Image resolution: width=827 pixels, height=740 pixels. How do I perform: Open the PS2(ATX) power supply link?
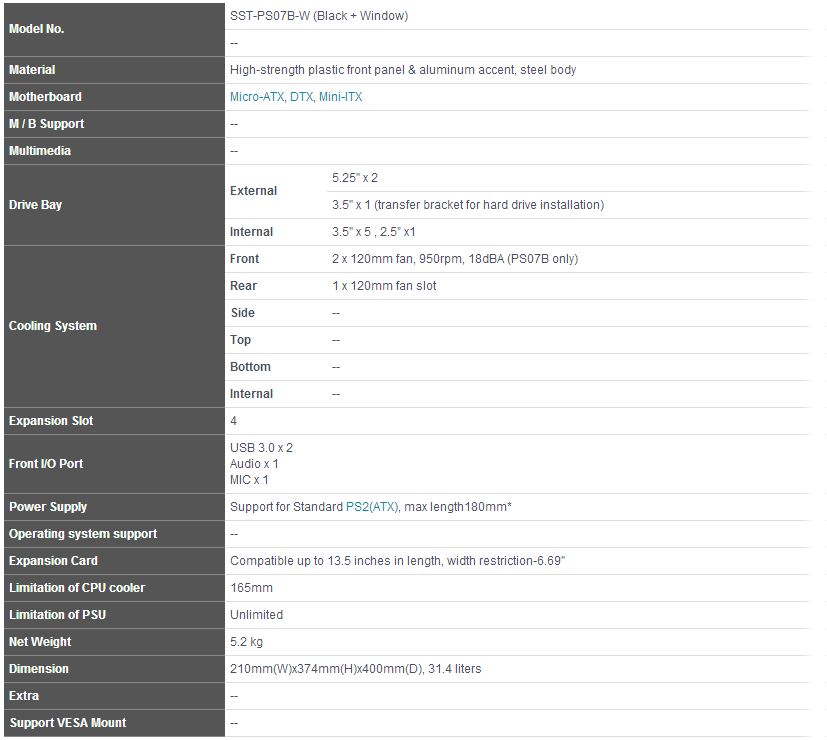[x=371, y=507]
